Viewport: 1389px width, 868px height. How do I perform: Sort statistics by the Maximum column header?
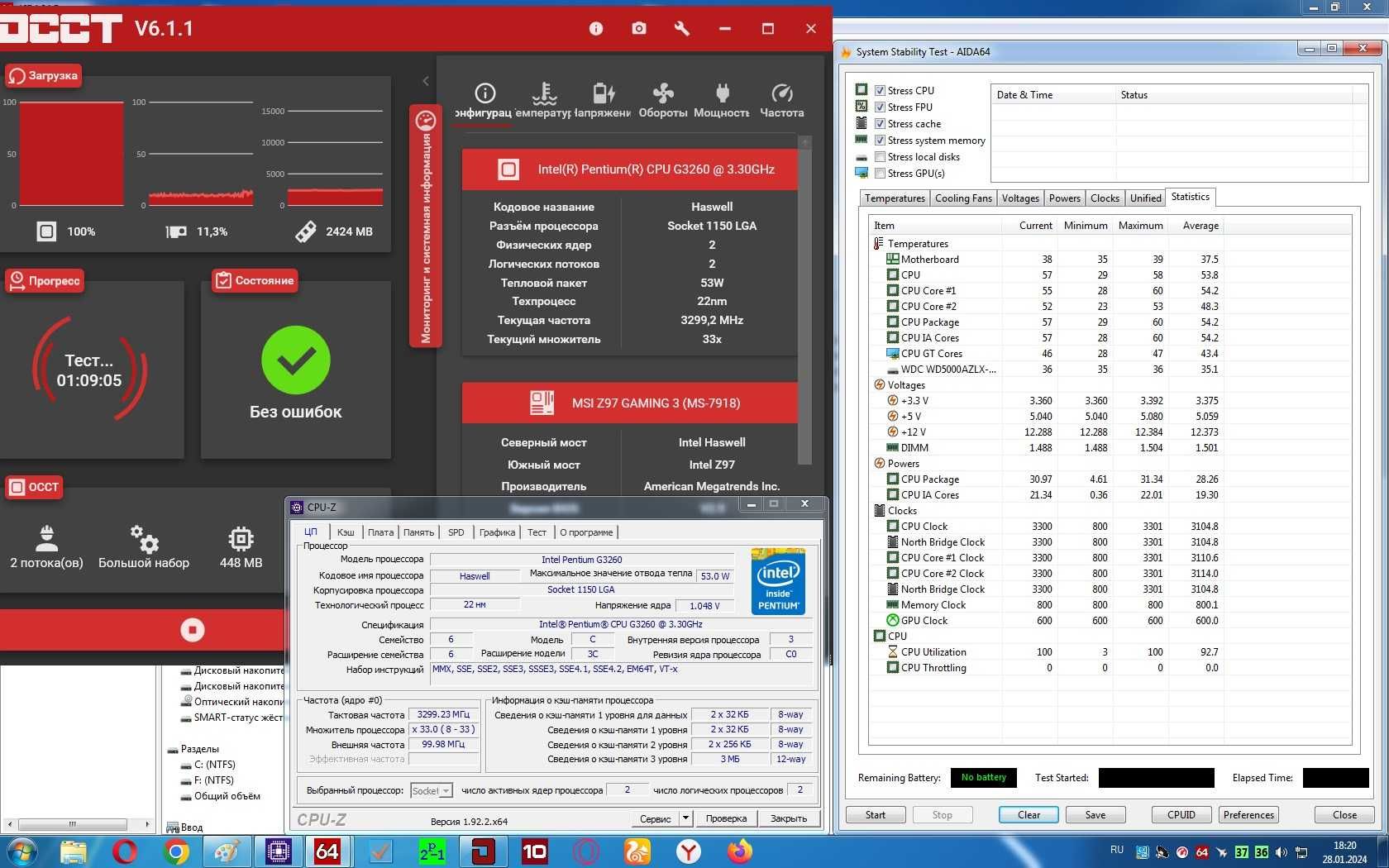(1140, 226)
